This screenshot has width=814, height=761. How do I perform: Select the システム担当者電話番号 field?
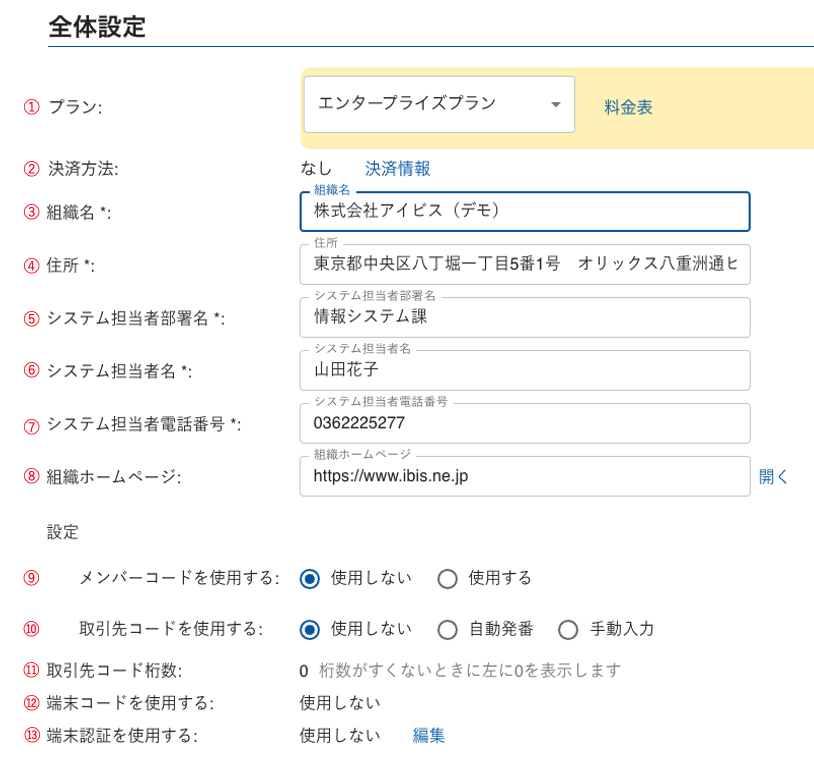click(524, 423)
